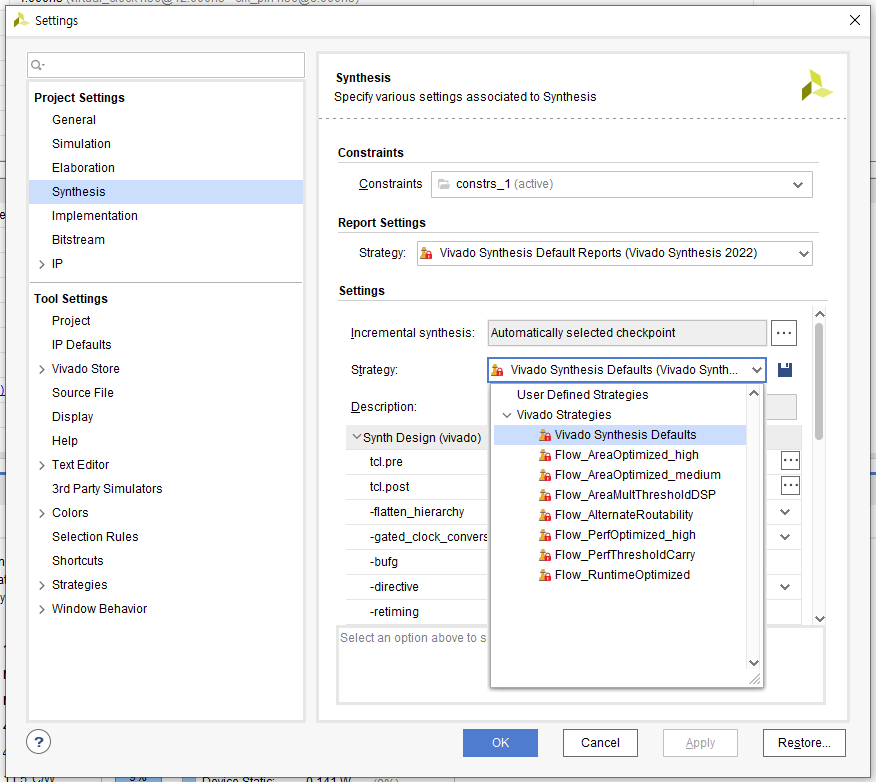The image size is (876, 782).
Task: Click the save strategy floppy disk icon
Action: coord(784,370)
